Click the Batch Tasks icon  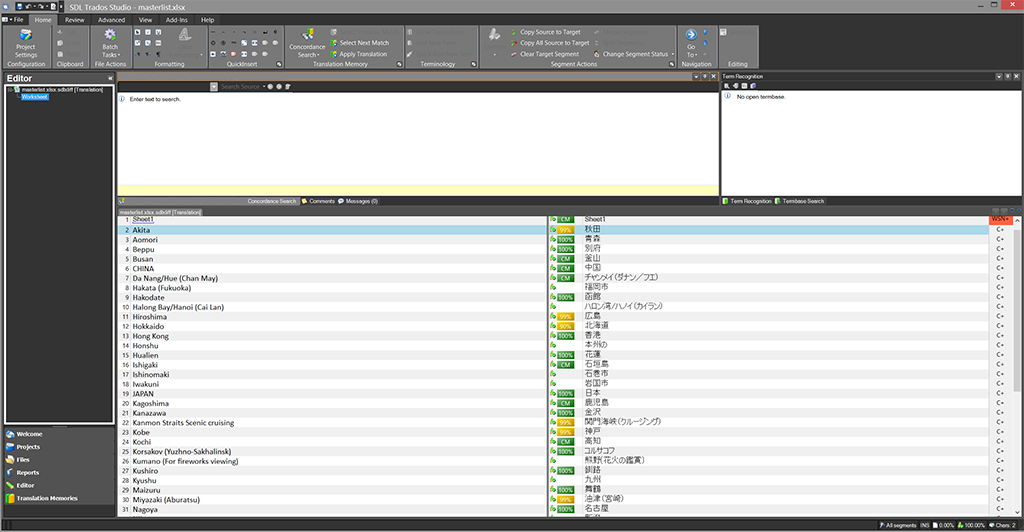pos(110,40)
